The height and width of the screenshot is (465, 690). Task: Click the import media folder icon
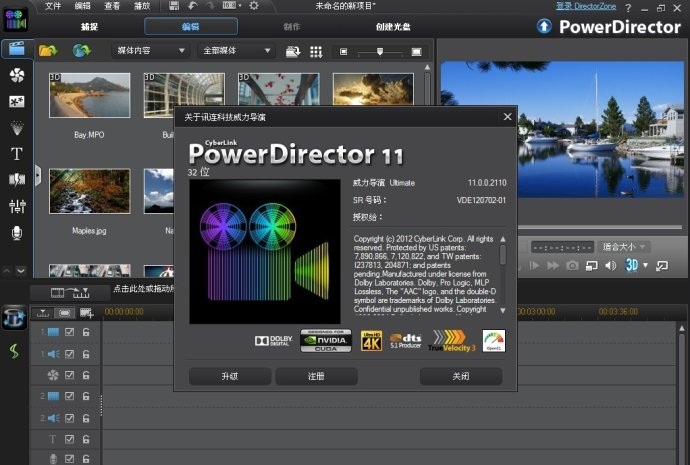[x=47, y=50]
